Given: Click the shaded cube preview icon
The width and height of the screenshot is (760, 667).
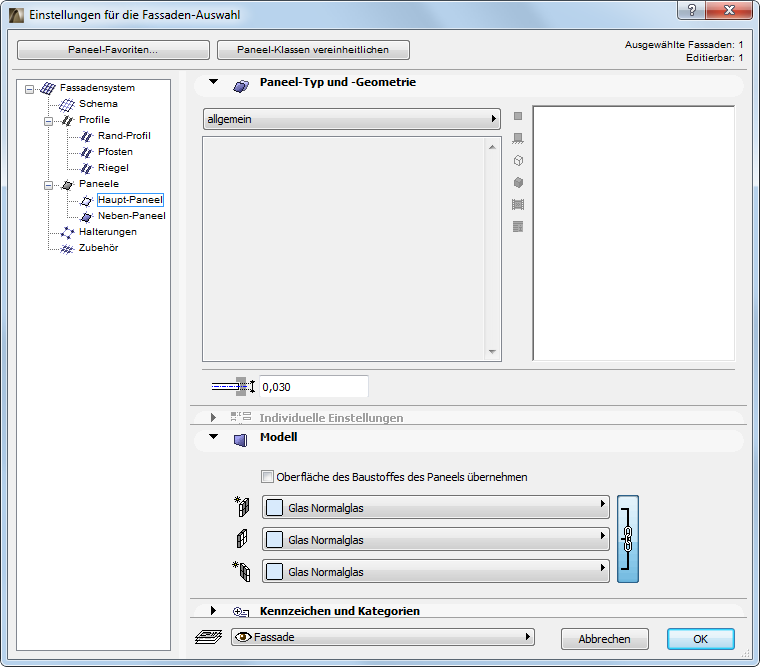Looking at the screenshot, I should pos(518,183).
